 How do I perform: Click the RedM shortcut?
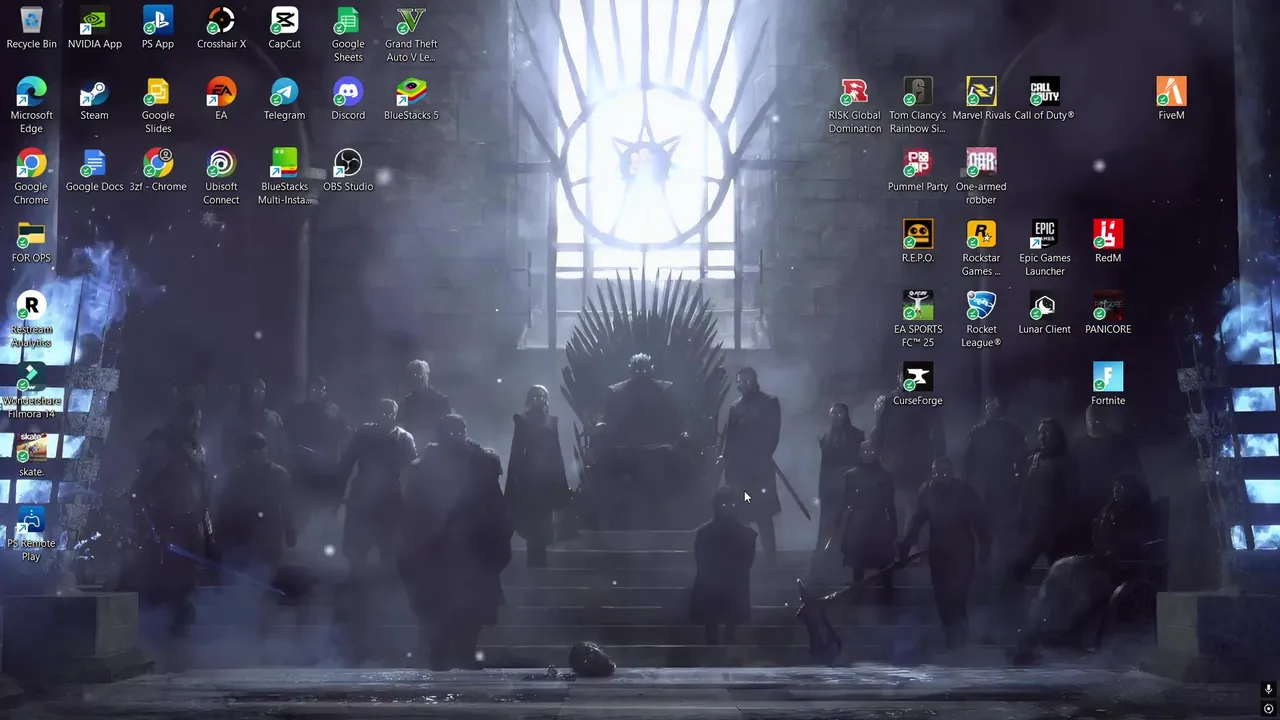point(1108,235)
